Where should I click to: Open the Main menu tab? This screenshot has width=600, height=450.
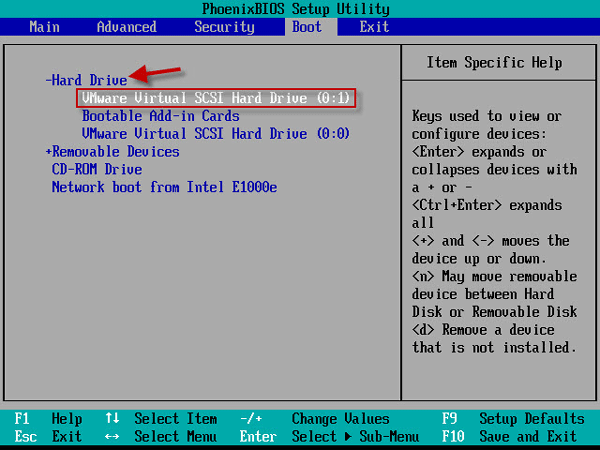click(x=44, y=27)
